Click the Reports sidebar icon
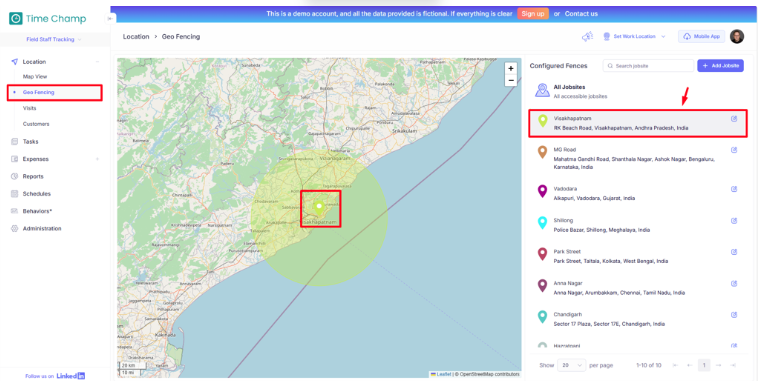 (x=14, y=176)
